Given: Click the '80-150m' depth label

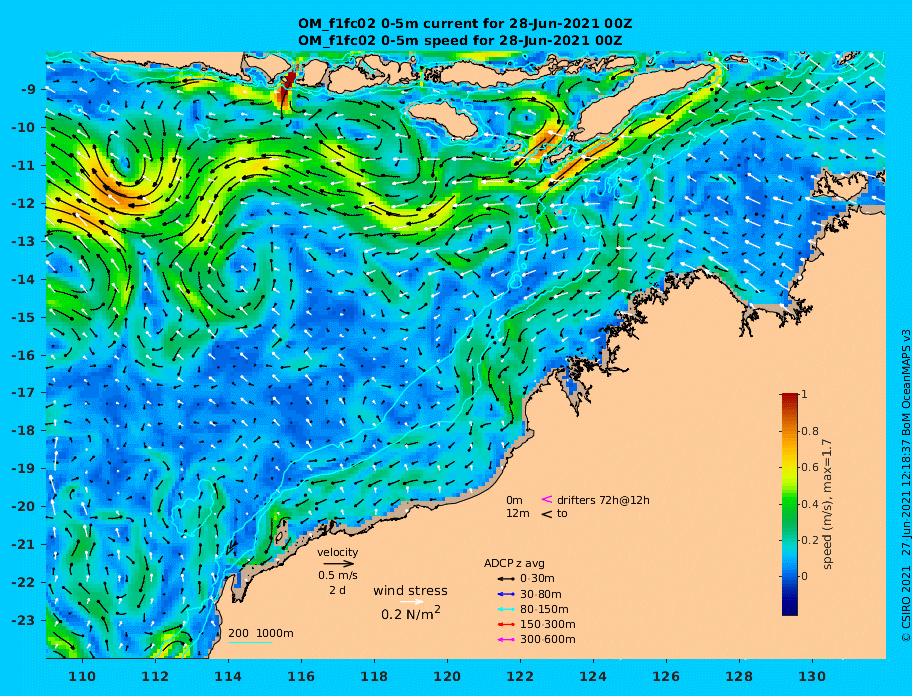Looking at the screenshot, I should coord(544,609).
